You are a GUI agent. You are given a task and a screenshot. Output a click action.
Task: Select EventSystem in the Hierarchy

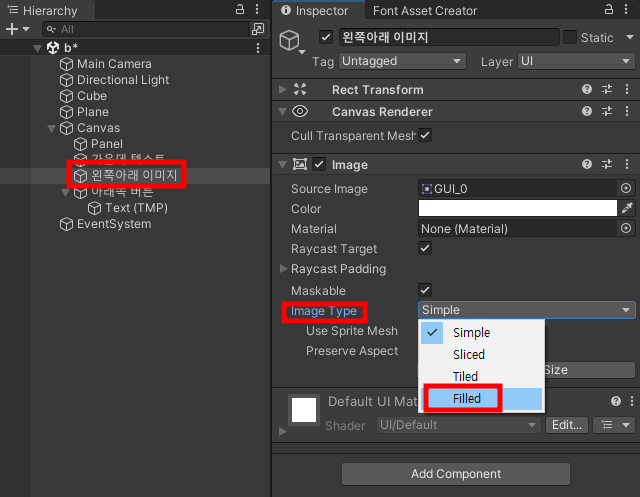[114, 224]
